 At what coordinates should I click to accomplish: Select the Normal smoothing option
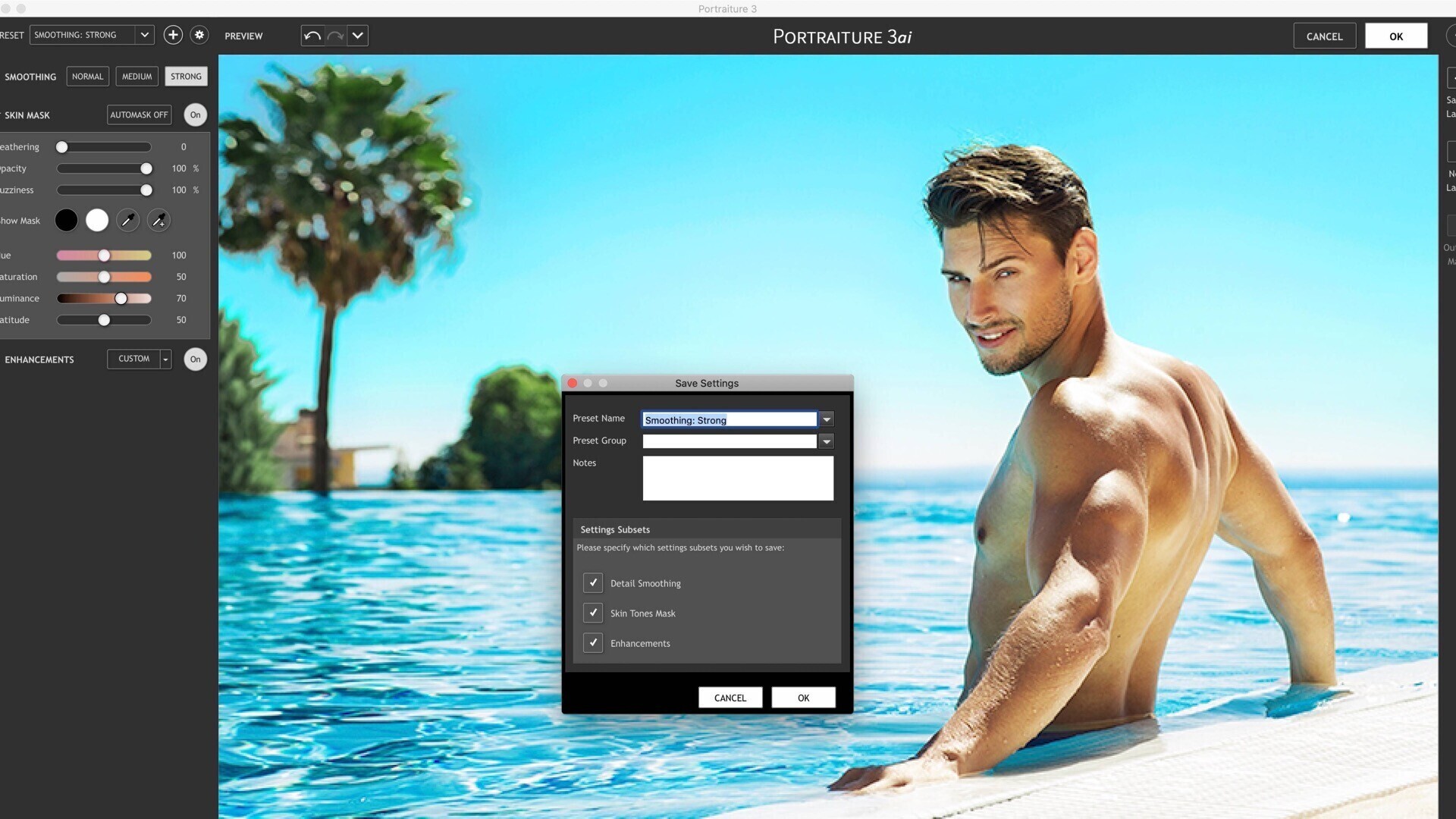(88, 77)
